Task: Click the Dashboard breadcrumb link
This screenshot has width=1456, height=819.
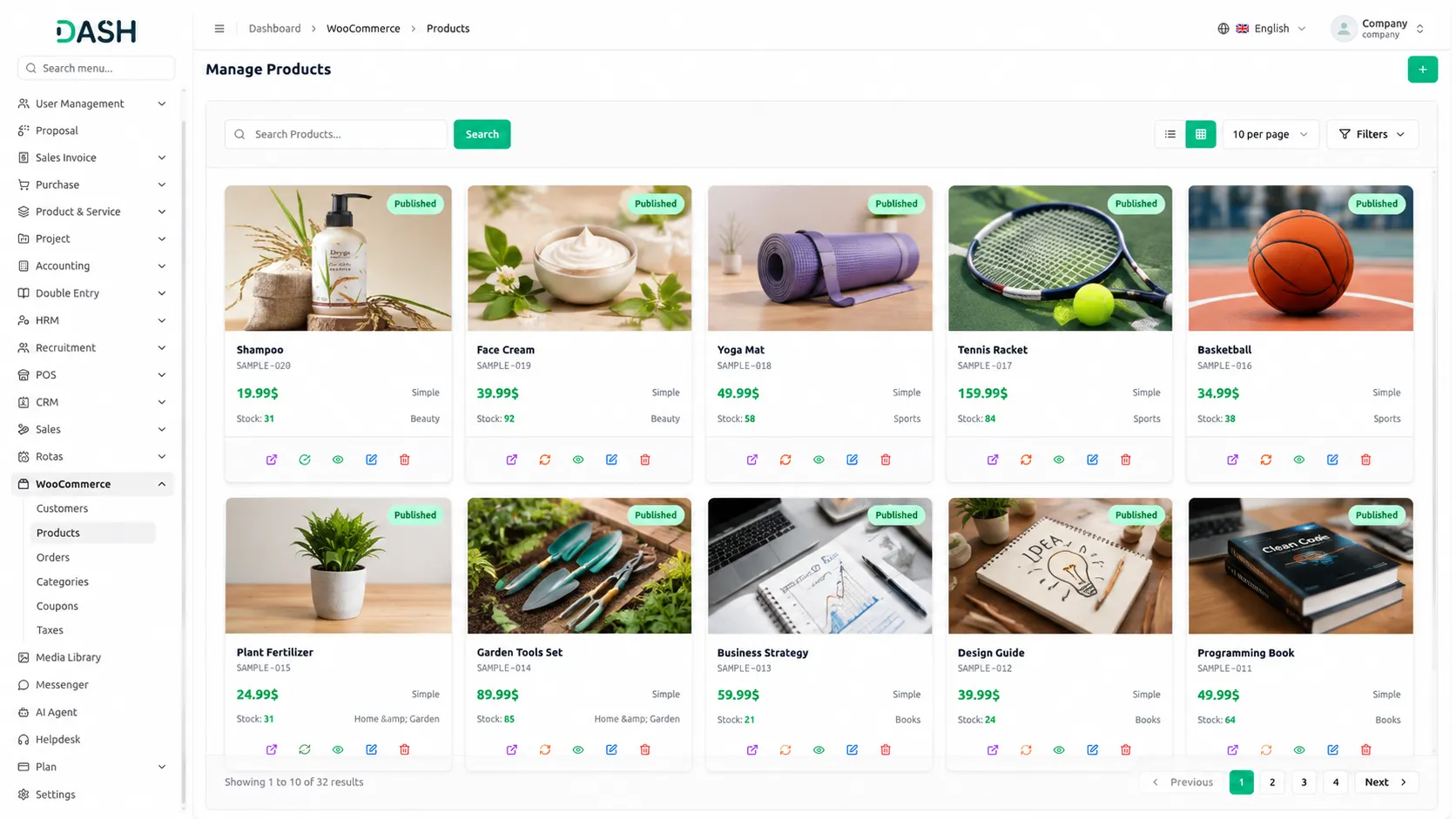Action: [x=274, y=29]
